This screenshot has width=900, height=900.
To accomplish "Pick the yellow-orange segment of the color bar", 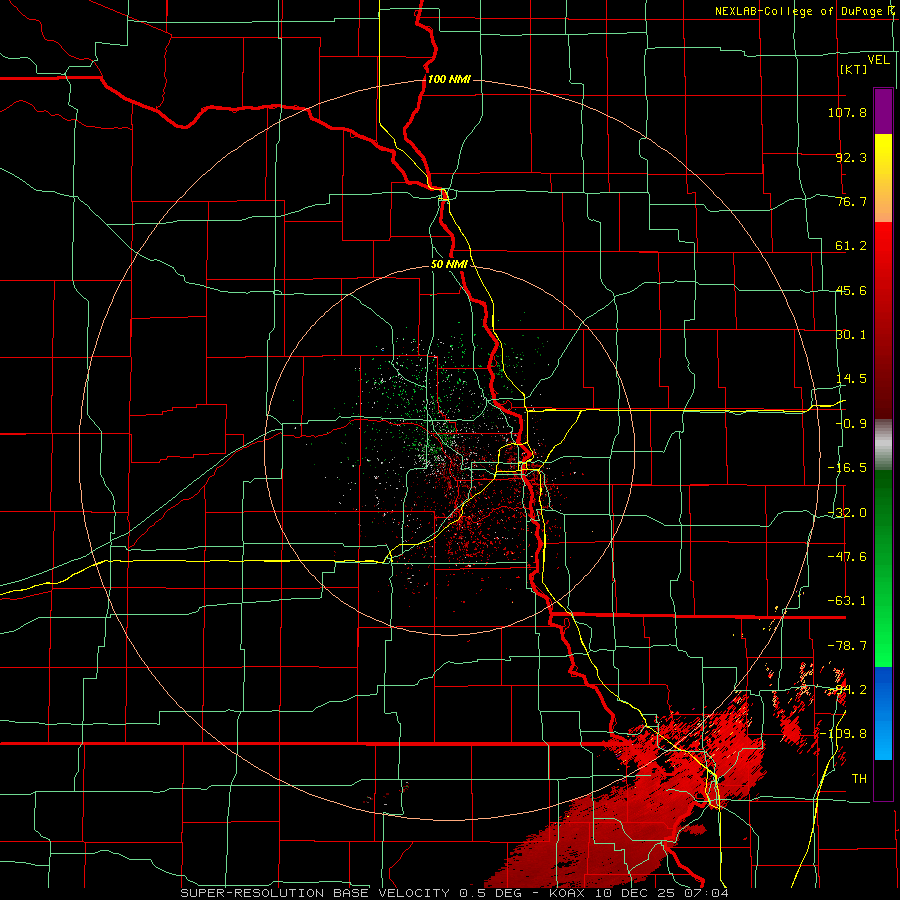I will [x=883, y=178].
